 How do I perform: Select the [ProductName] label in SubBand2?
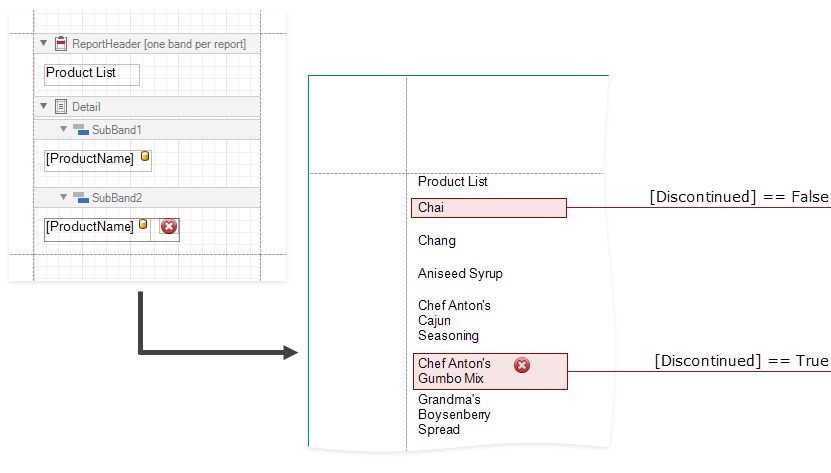[90, 227]
